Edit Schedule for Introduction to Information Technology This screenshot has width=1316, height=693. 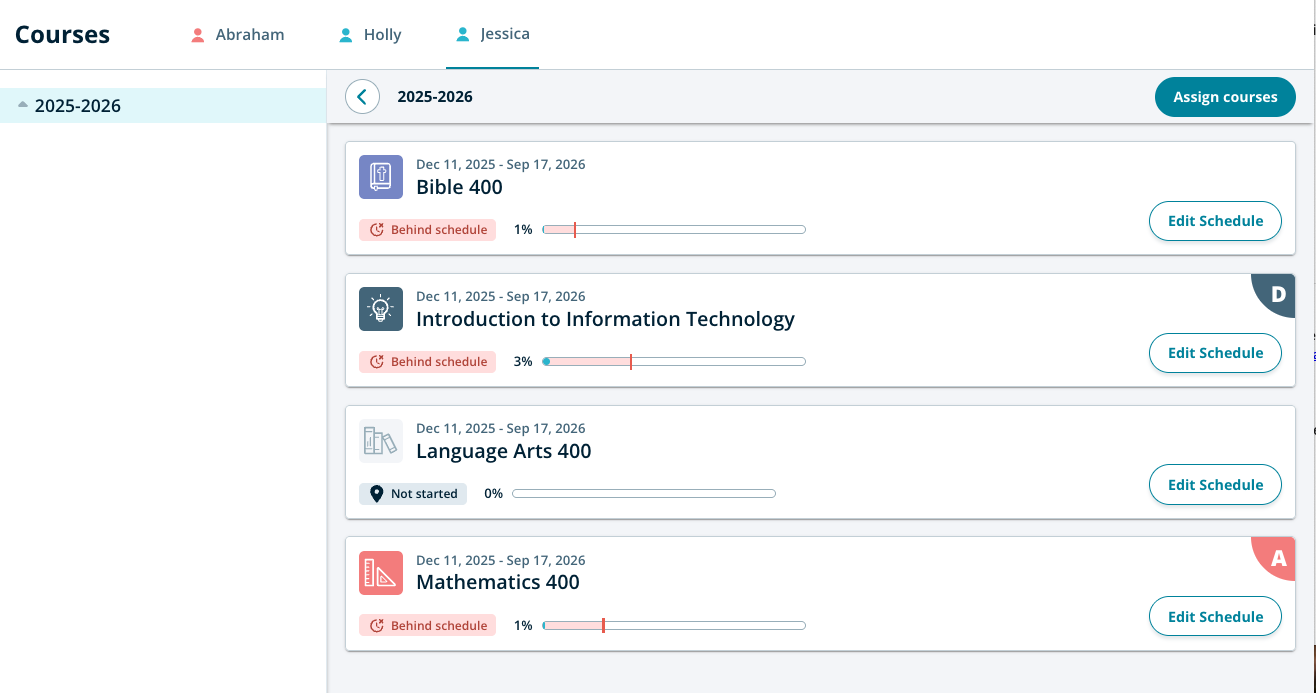click(1215, 353)
